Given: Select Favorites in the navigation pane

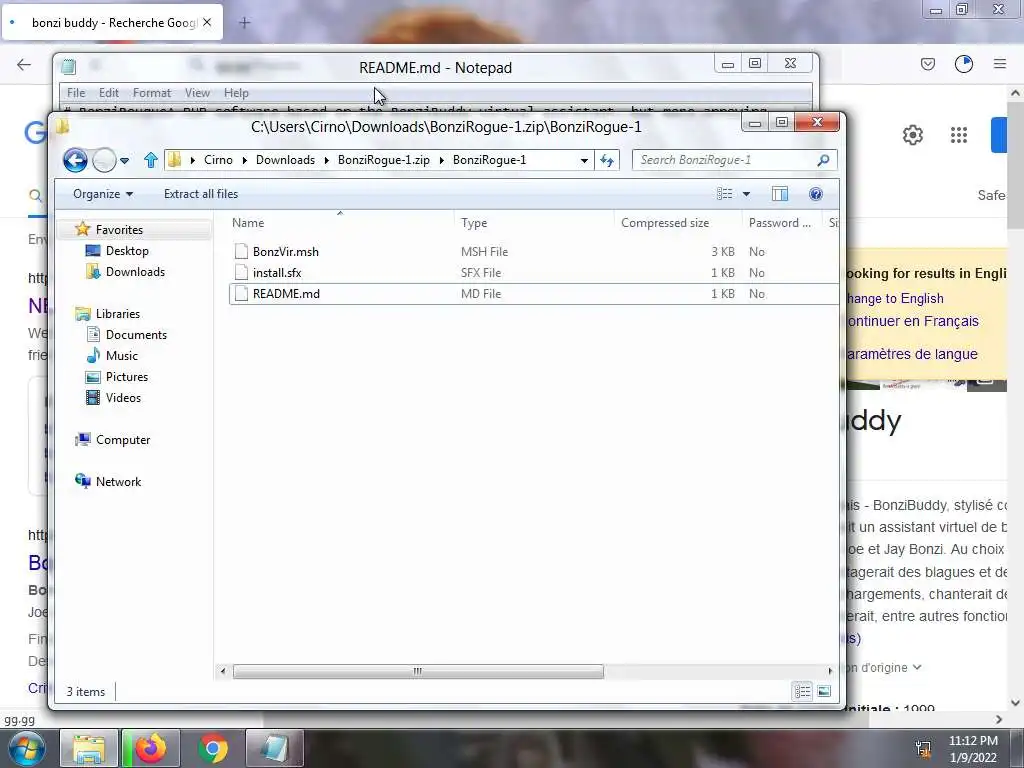Looking at the screenshot, I should click(x=119, y=230).
